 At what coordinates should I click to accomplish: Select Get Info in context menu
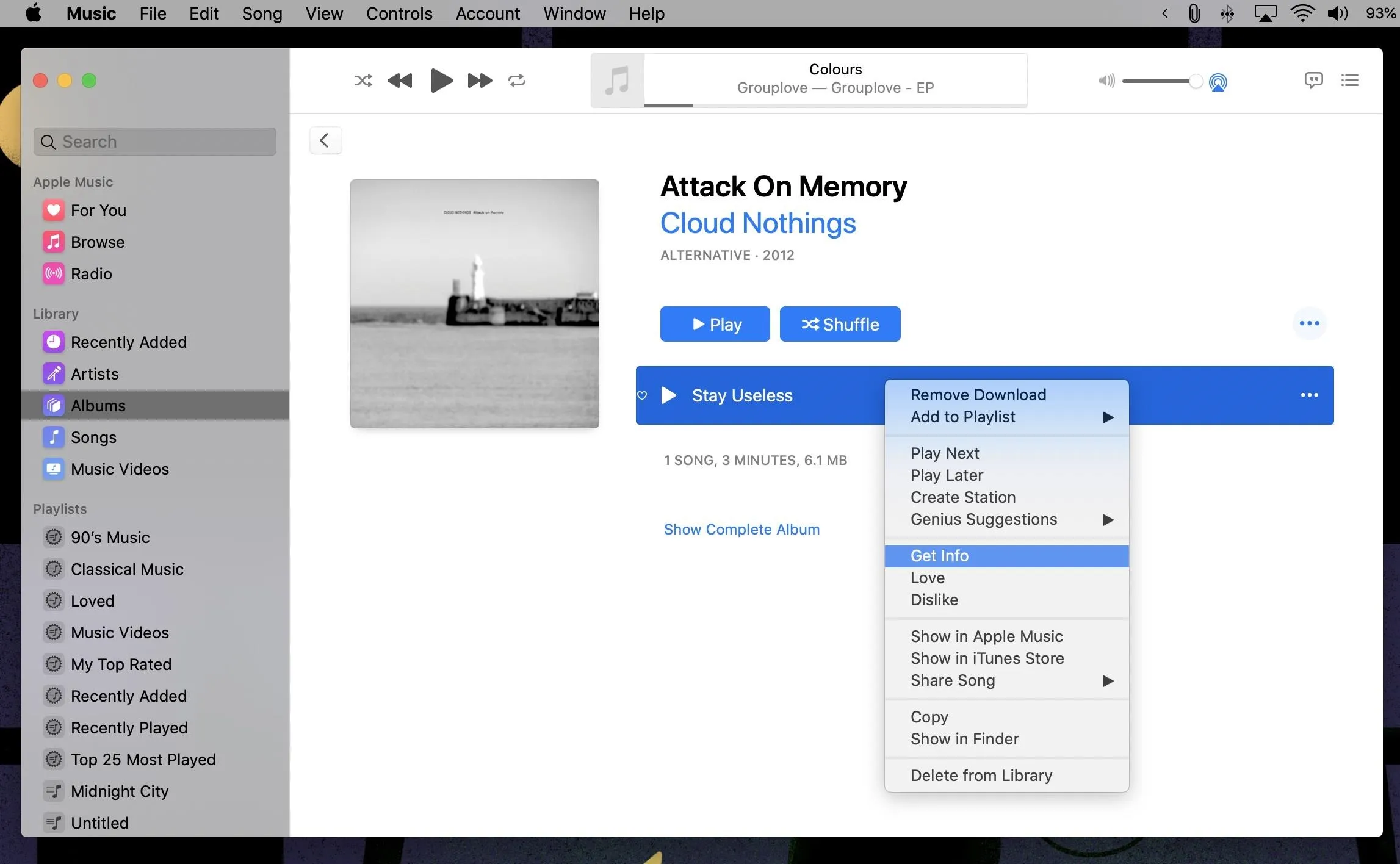pos(1007,556)
